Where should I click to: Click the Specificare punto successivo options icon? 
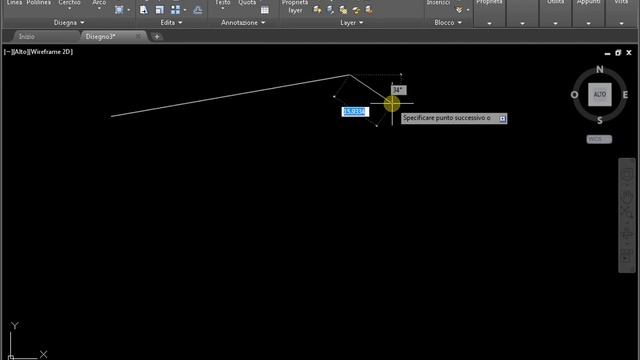tap(502, 118)
